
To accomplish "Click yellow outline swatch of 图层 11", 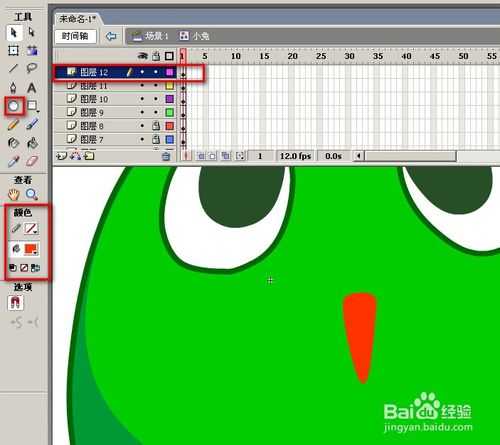I will click(170, 86).
